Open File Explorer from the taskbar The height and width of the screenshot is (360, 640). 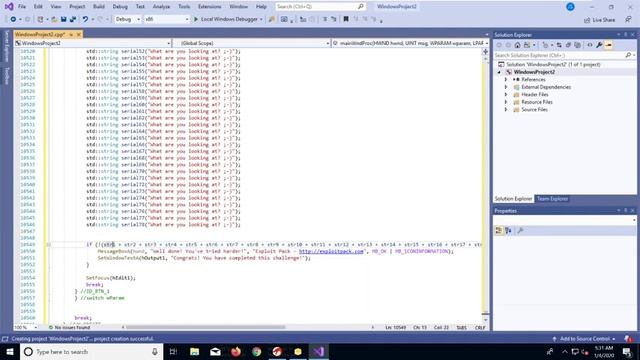click(x=195, y=351)
